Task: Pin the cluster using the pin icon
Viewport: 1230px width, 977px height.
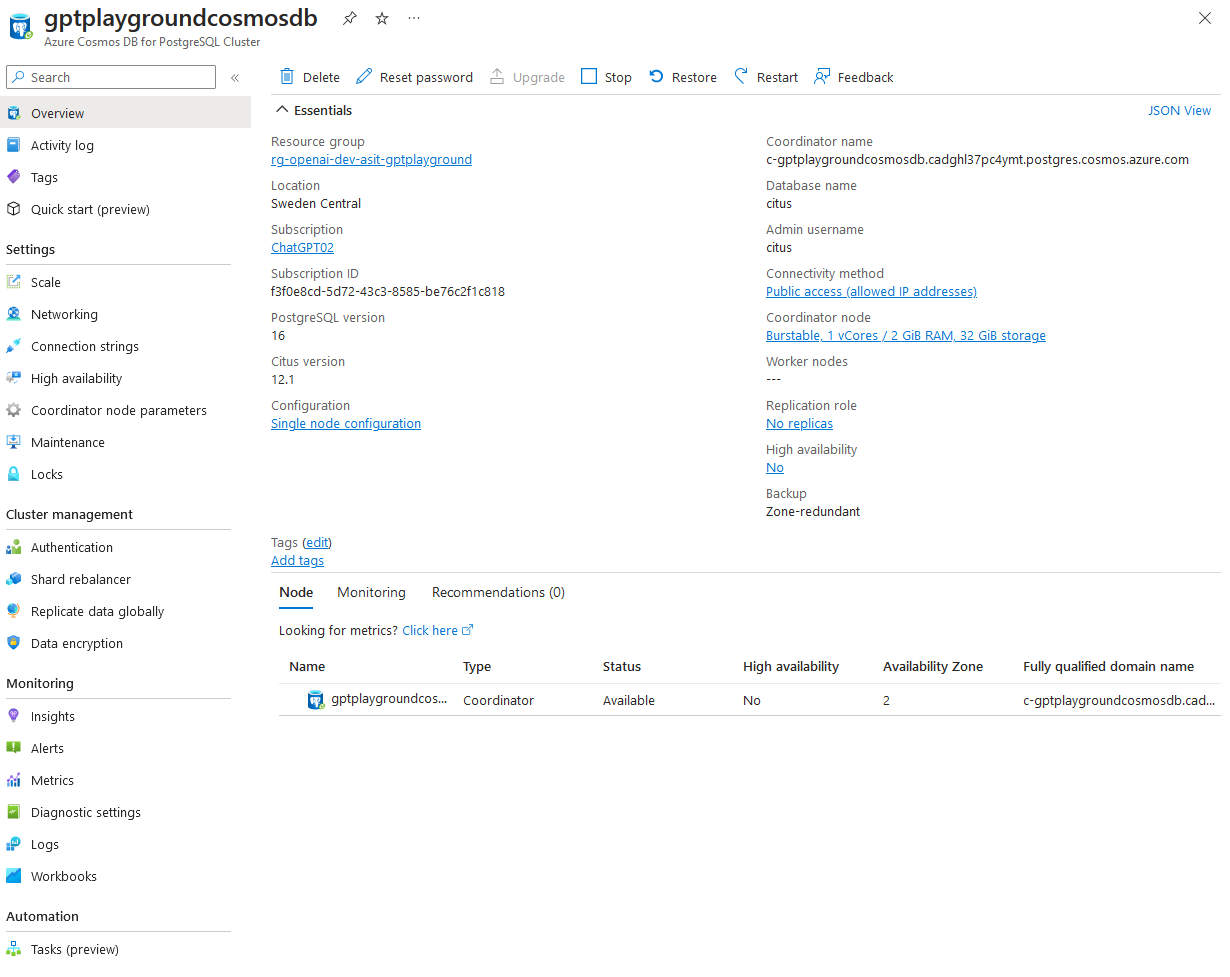Action: point(349,18)
